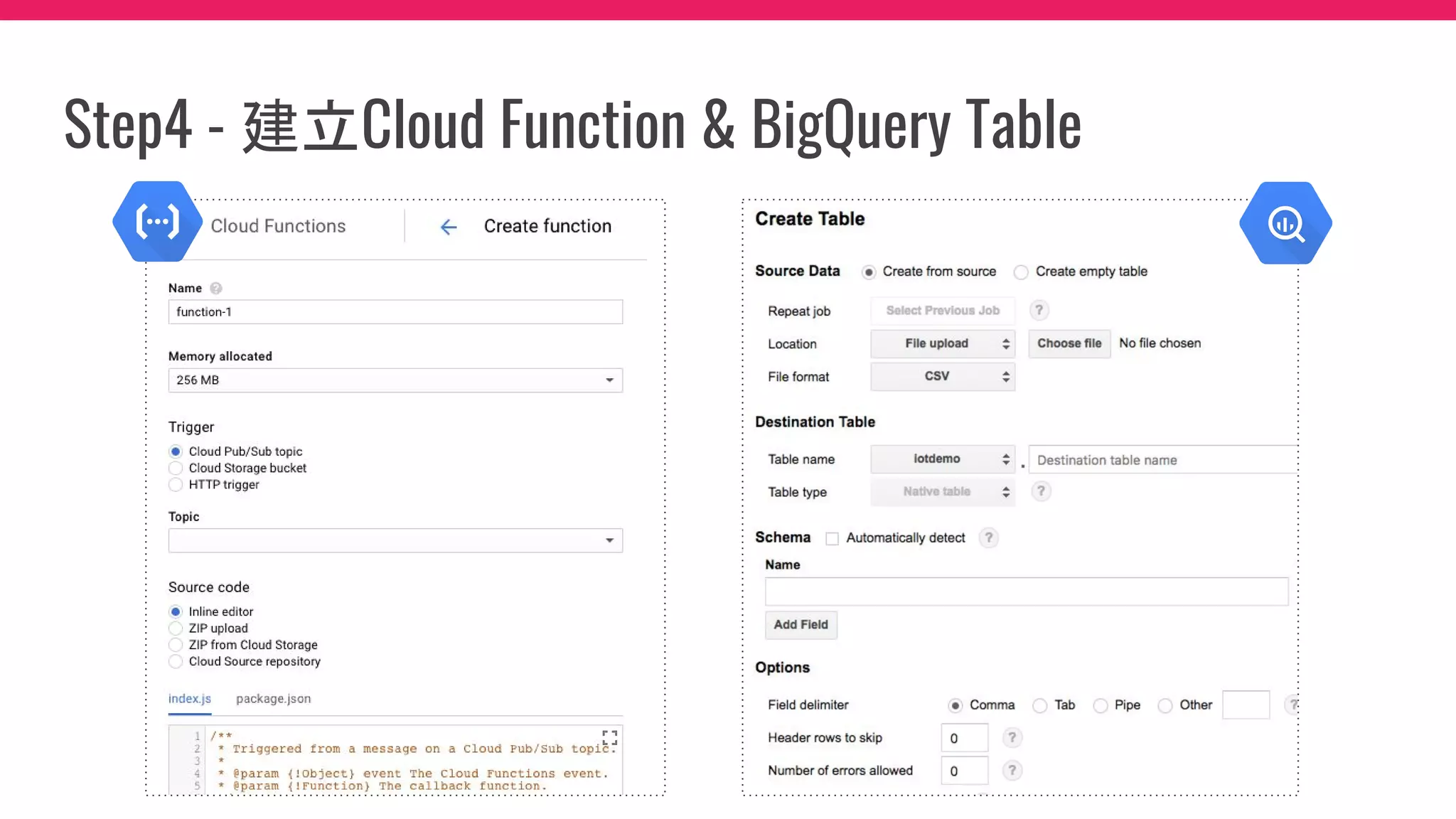
Task: Open help icon next to Table type
Action: (1041, 491)
